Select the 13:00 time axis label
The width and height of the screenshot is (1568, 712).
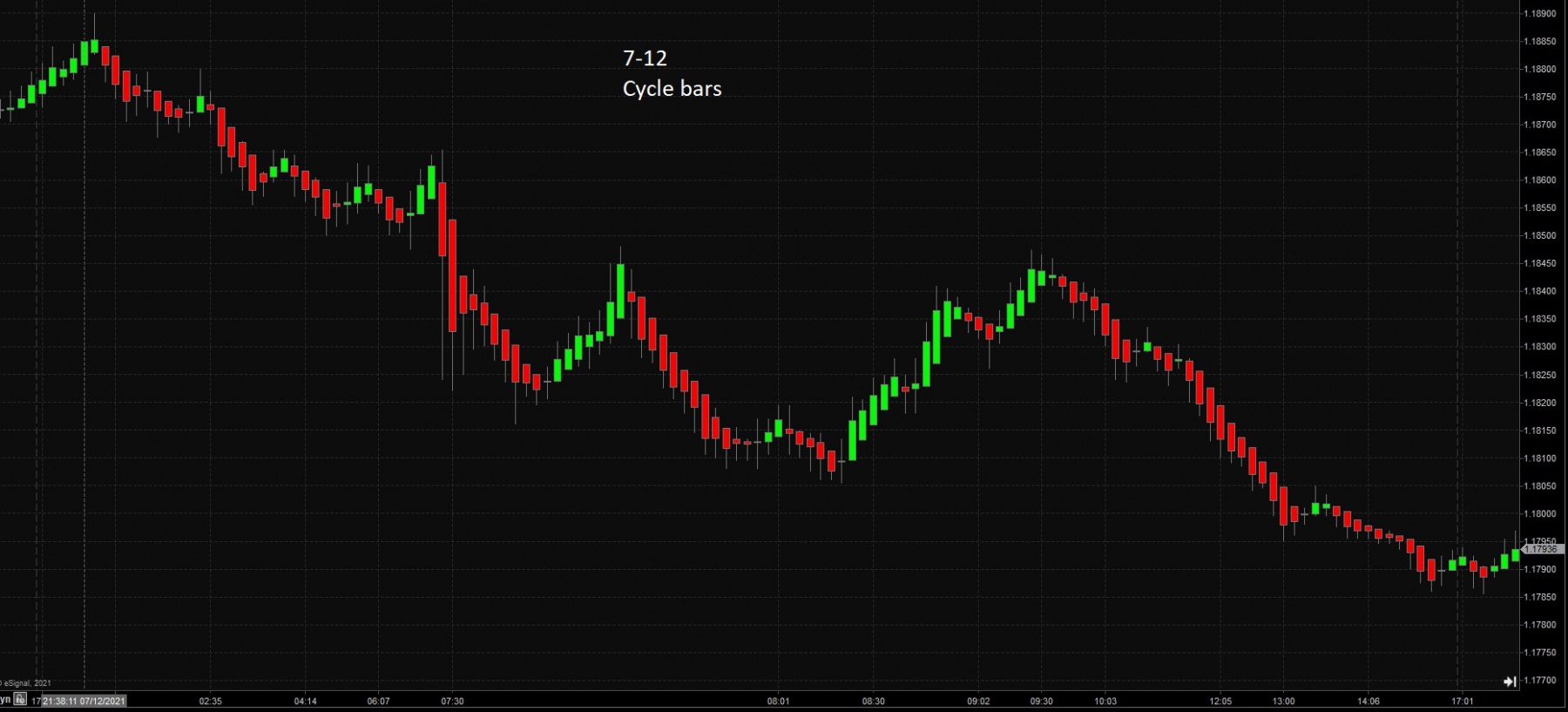tap(1283, 701)
